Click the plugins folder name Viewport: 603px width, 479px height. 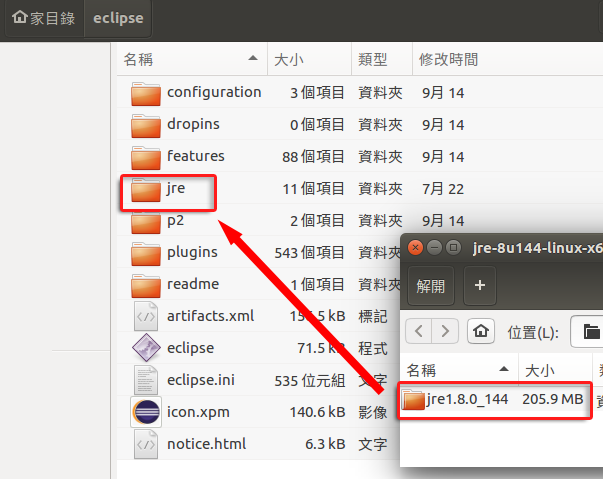[192, 253]
